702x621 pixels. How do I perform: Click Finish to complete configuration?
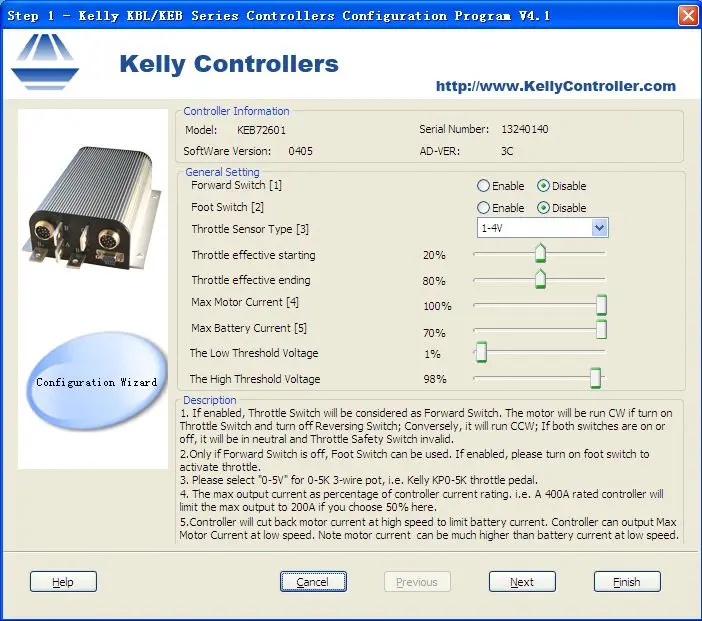click(x=627, y=582)
